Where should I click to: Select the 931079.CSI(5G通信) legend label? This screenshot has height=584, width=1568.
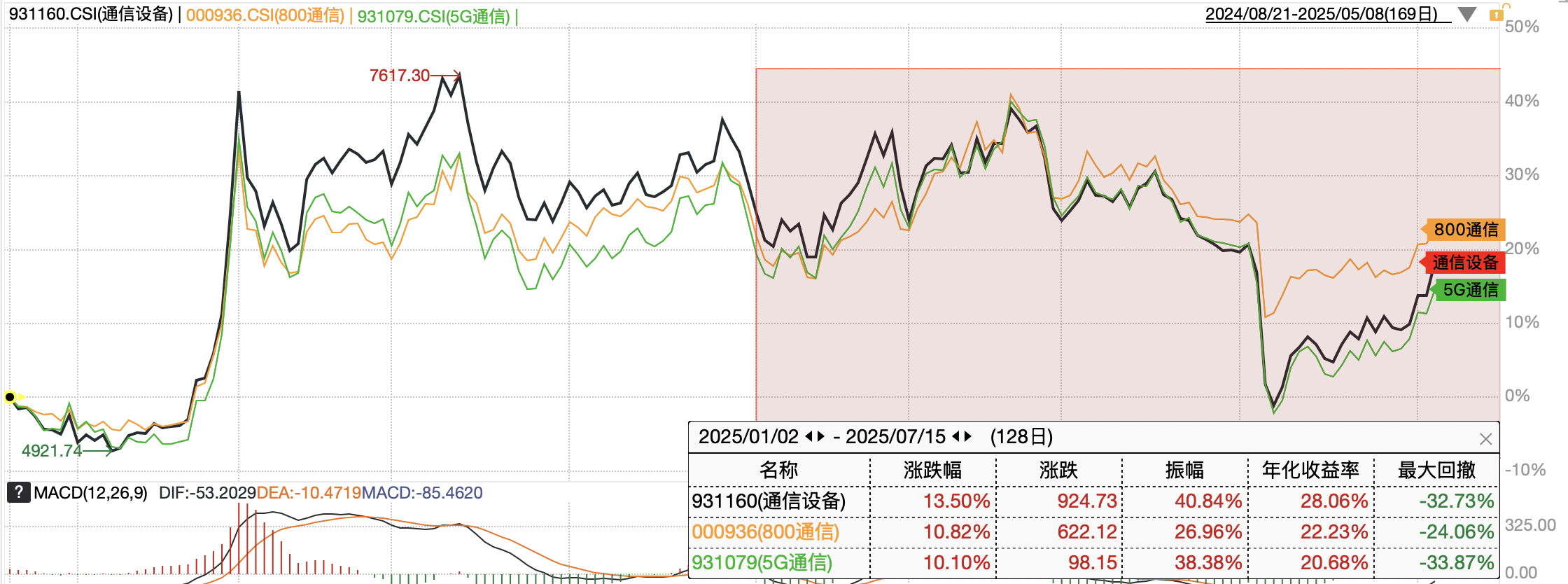[x=434, y=16]
